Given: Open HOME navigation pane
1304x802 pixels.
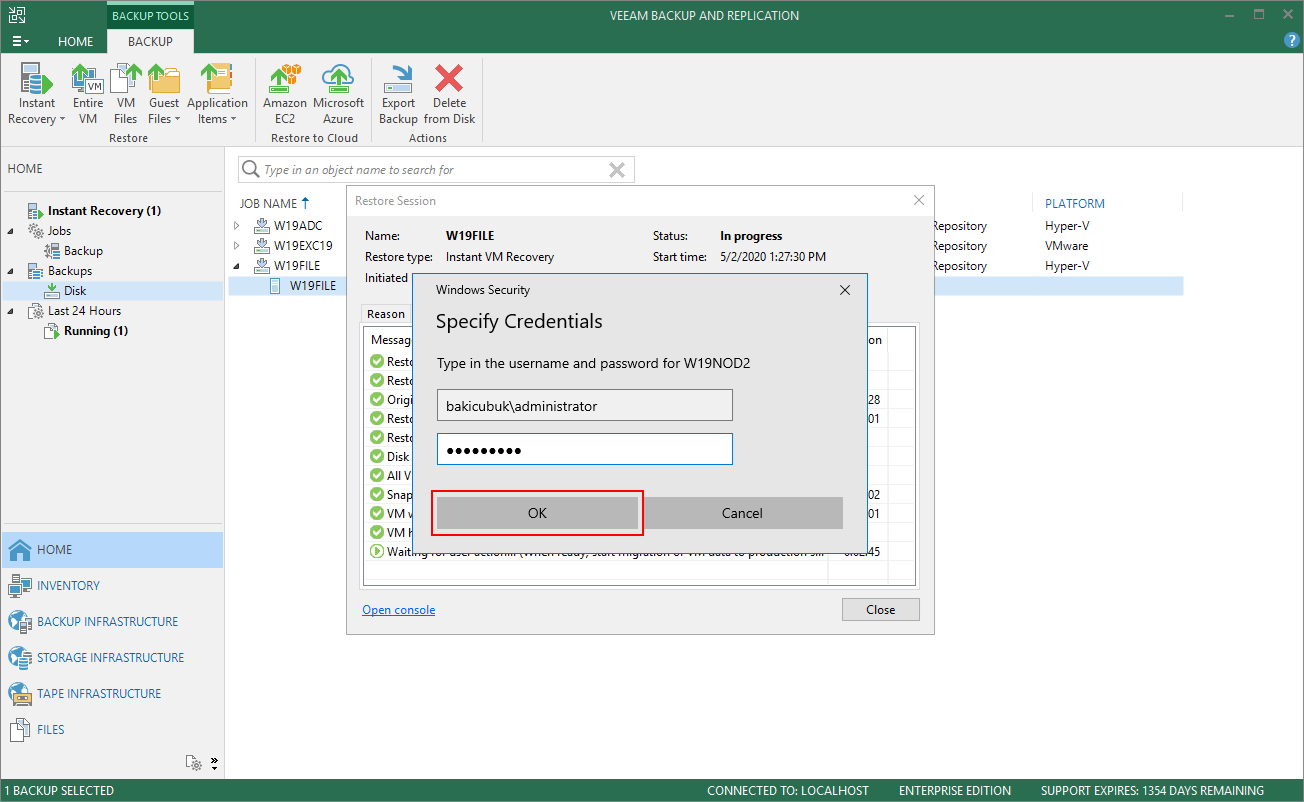Looking at the screenshot, I should (111, 550).
